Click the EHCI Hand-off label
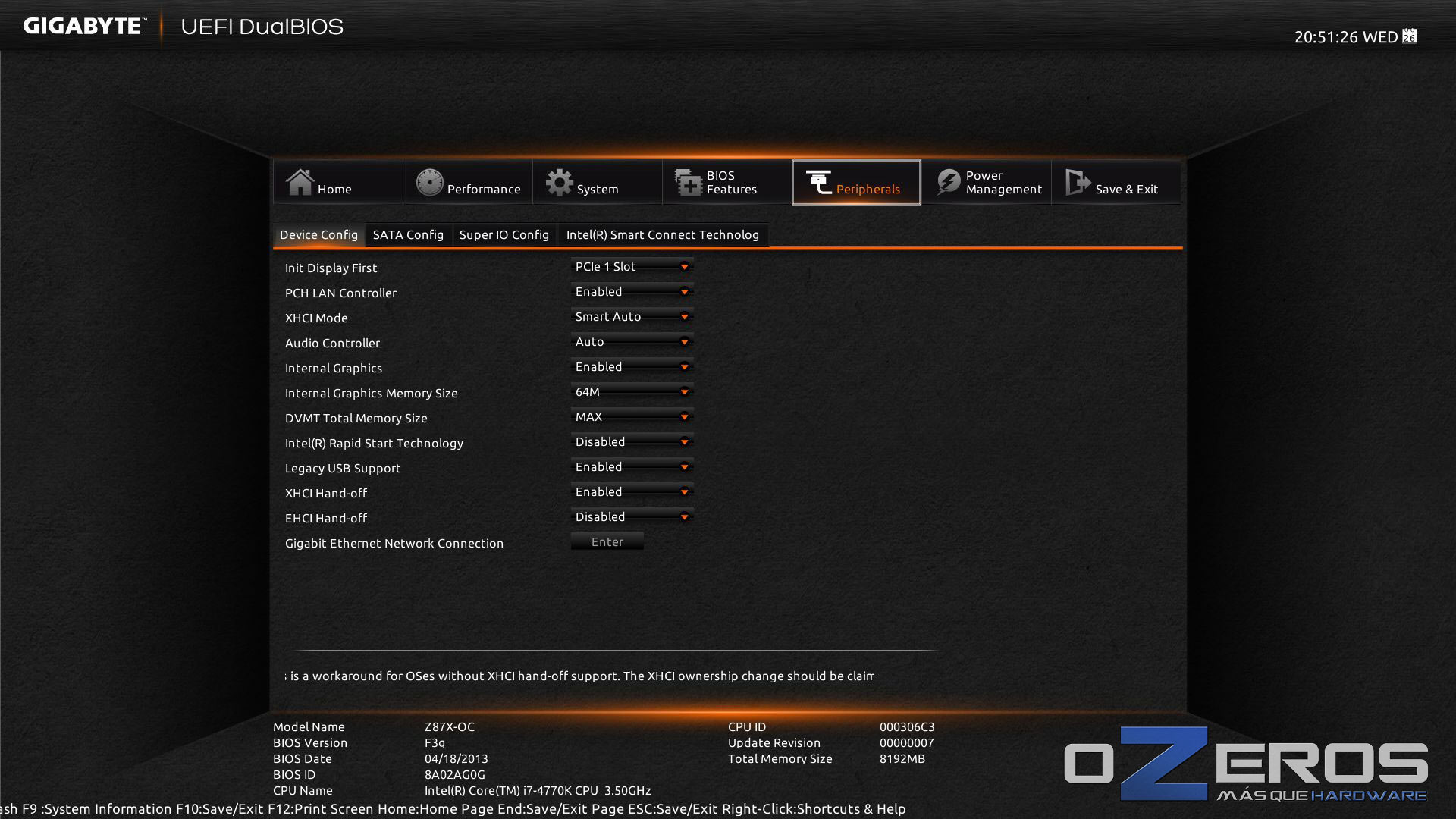 326,518
